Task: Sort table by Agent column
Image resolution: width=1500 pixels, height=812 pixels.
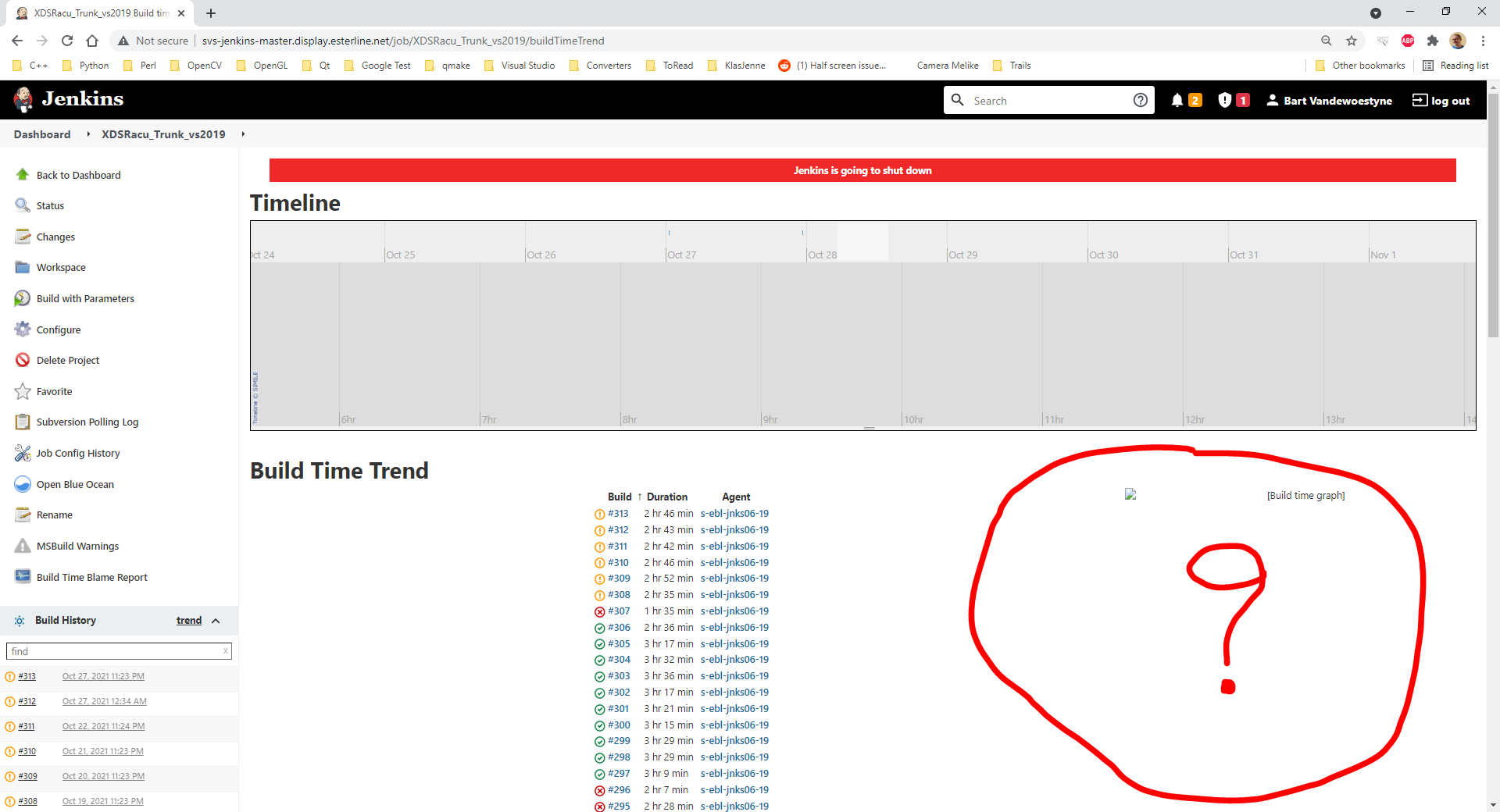Action: [736, 497]
